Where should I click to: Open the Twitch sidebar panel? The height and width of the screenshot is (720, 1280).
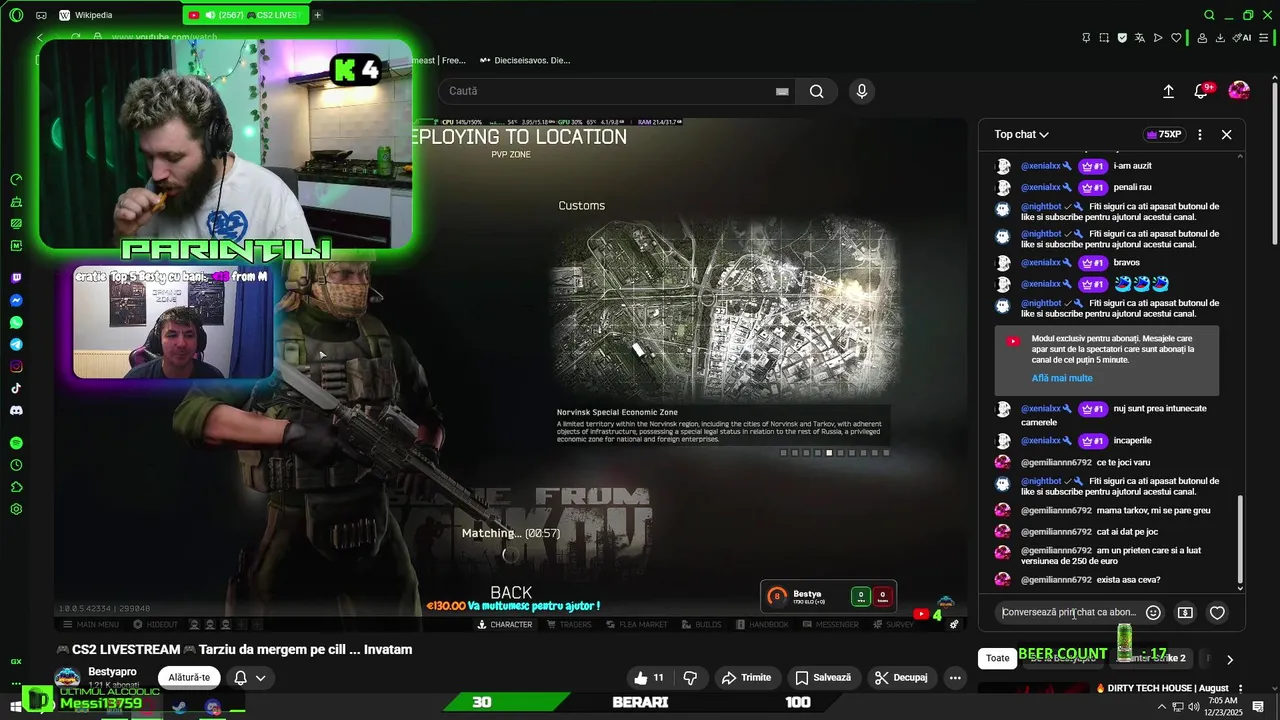click(x=16, y=278)
